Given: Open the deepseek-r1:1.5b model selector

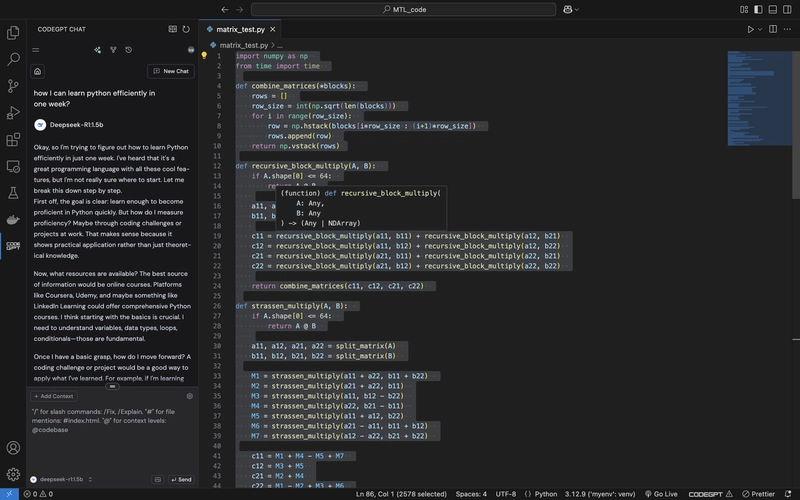Looking at the screenshot, I should [61, 480].
